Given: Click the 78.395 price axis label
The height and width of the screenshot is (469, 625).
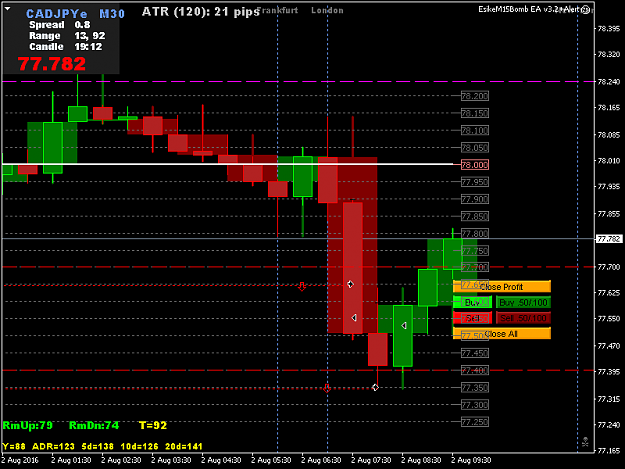Looking at the screenshot, I should (x=609, y=29).
